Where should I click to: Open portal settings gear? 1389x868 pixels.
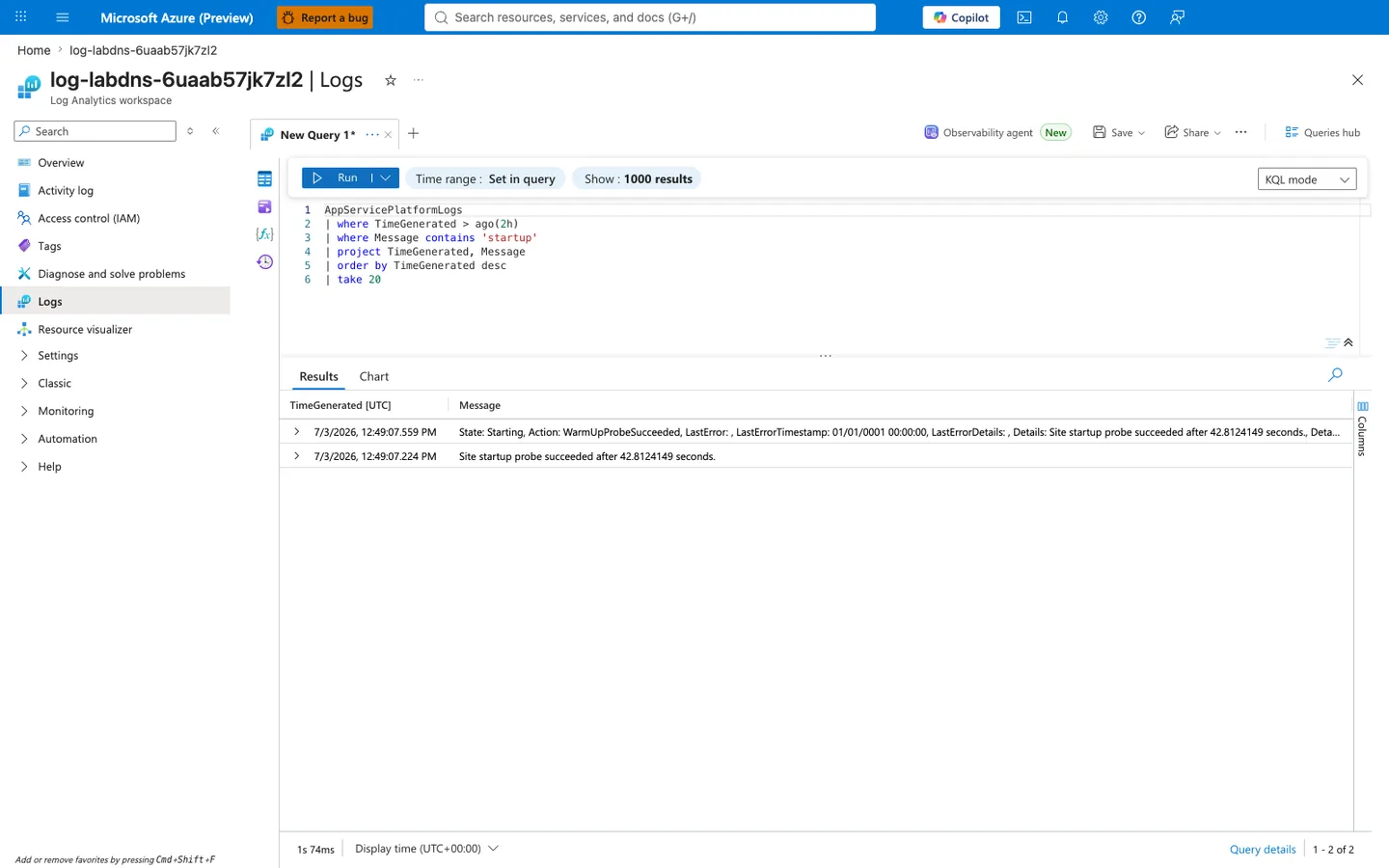(x=1101, y=17)
